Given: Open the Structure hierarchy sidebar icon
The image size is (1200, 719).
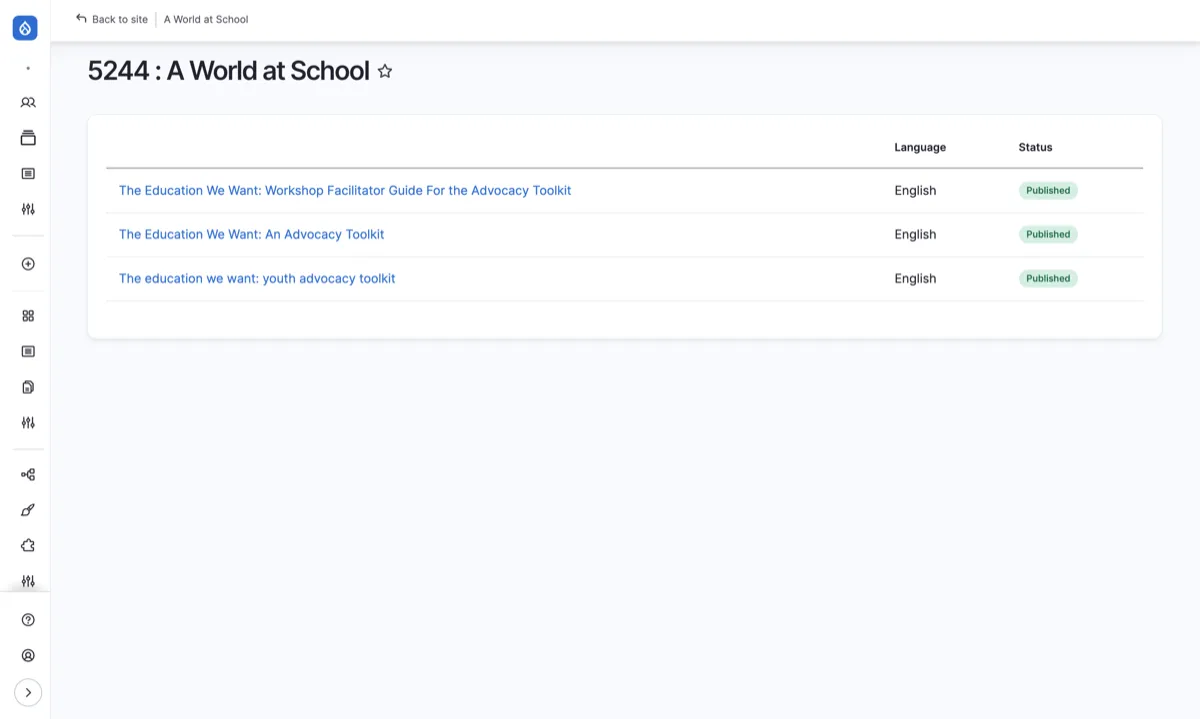Looking at the screenshot, I should pyautogui.click(x=28, y=475).
